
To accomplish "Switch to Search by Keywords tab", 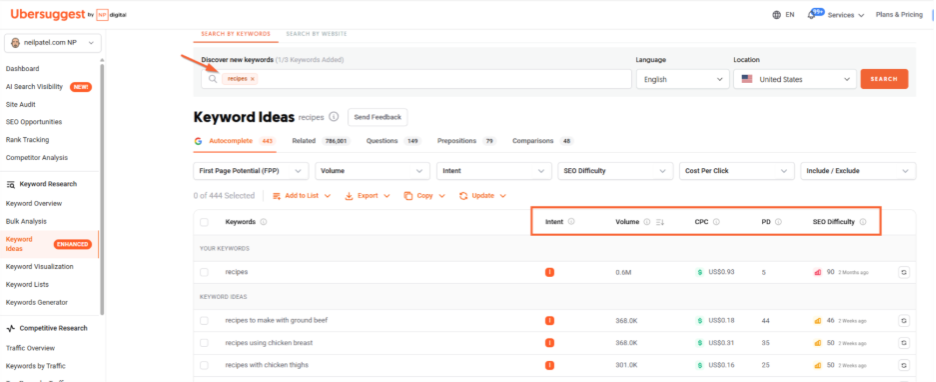I will [236, 34].
